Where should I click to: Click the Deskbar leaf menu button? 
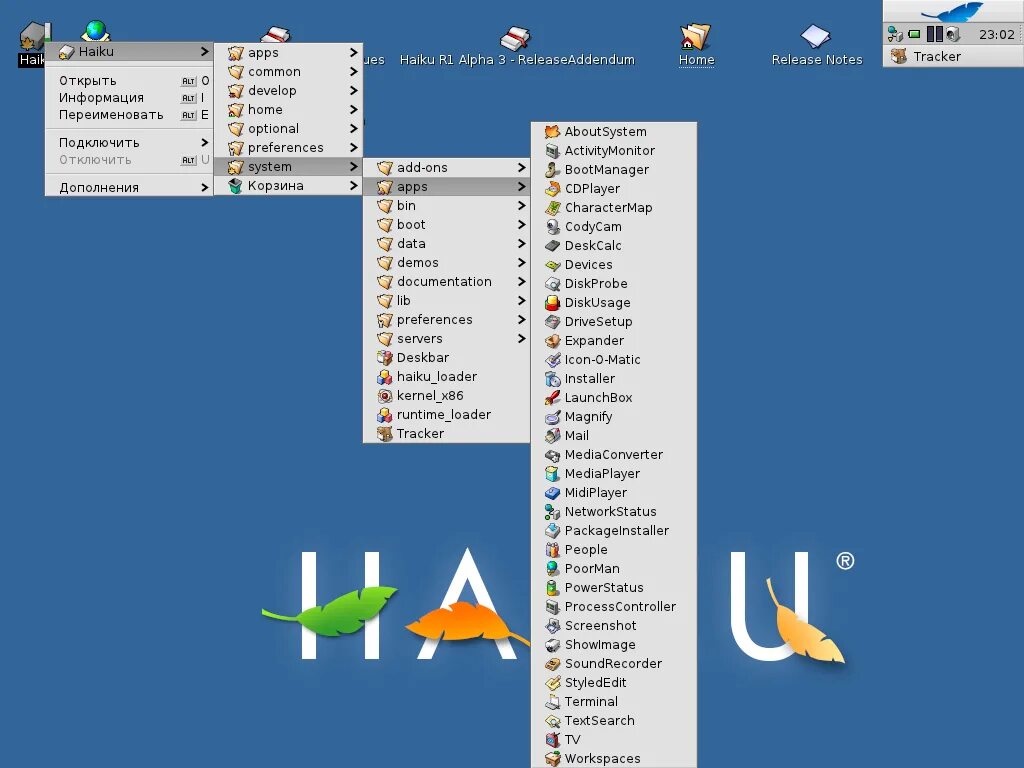tap(953, 11)
